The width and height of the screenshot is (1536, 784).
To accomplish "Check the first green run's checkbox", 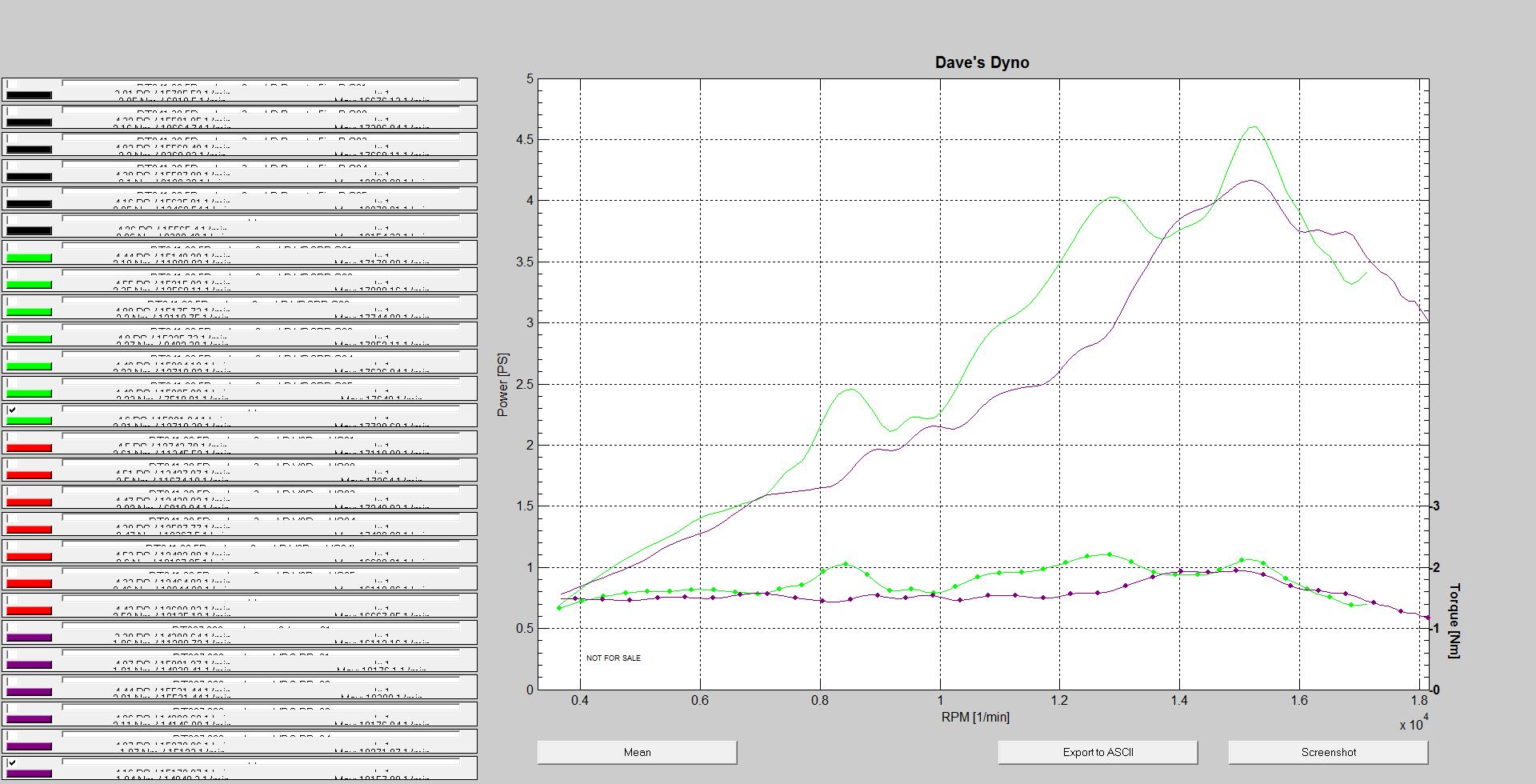I will pyautogui.click(x=12, y=247).
